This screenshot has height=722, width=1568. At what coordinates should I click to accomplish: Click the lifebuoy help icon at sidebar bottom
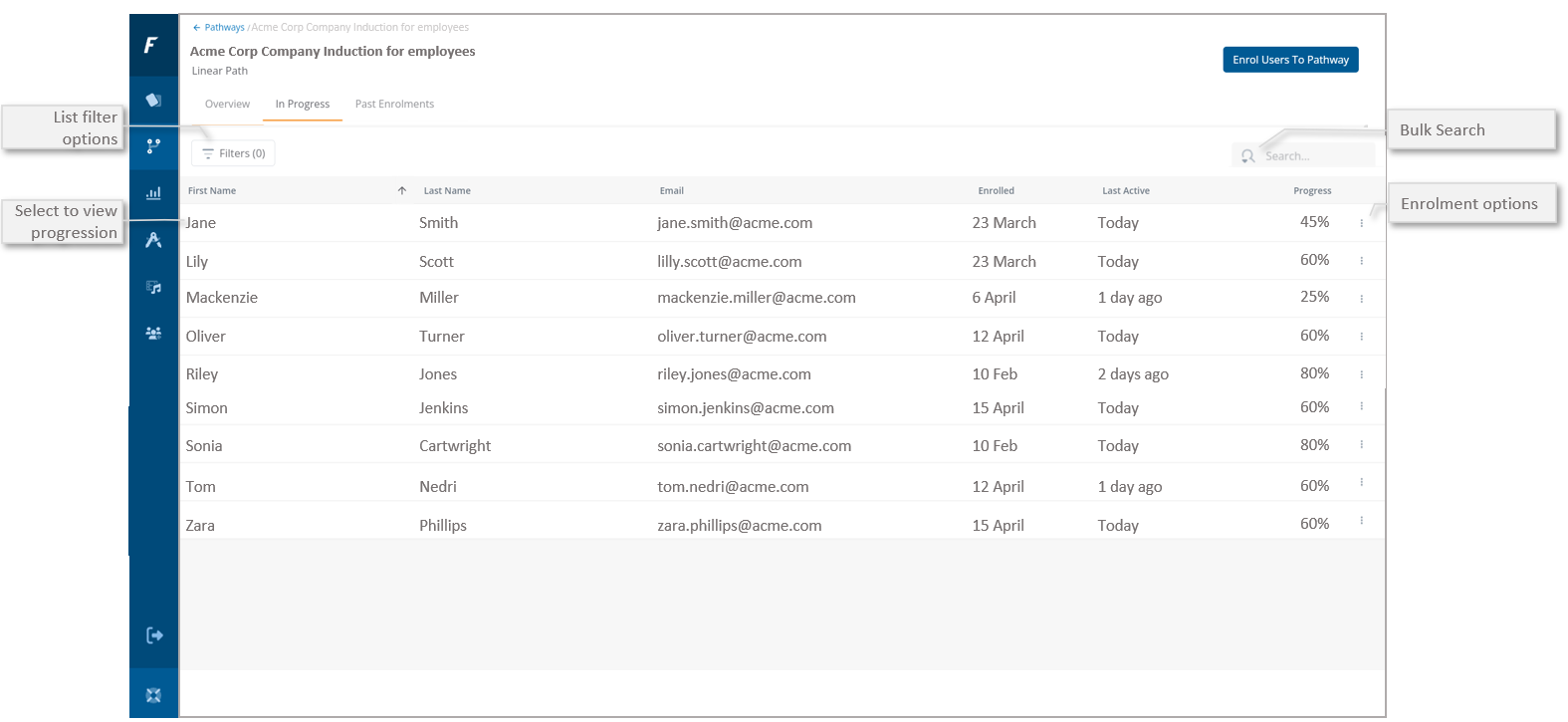coord(153,695)
